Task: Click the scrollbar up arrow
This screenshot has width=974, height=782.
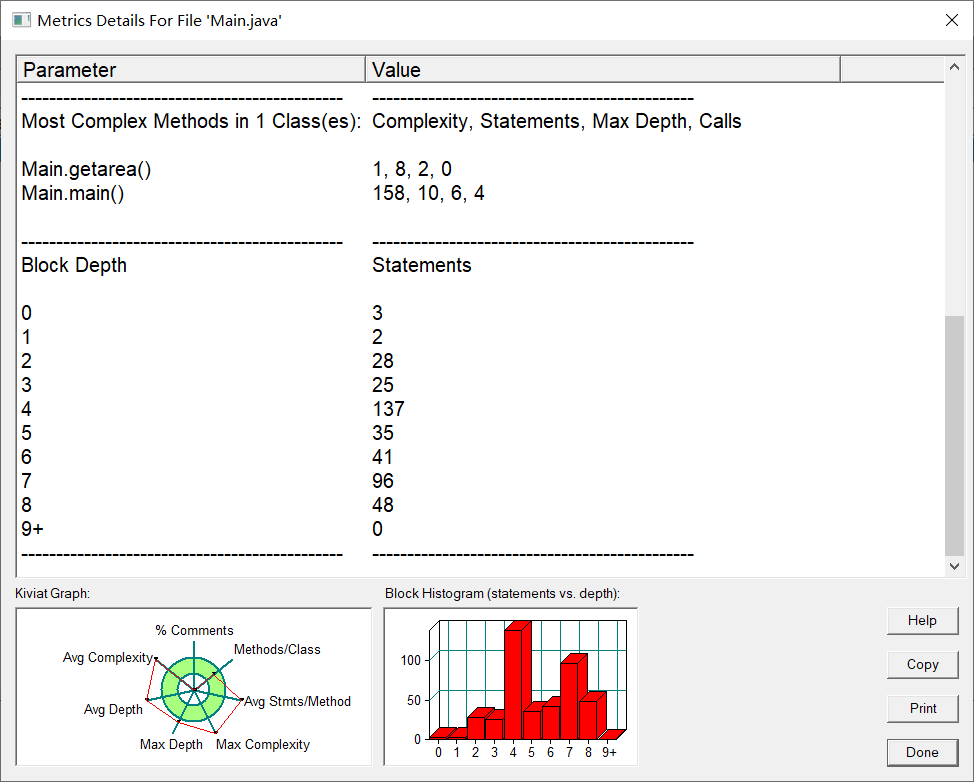Action: [x=955, y=67]
